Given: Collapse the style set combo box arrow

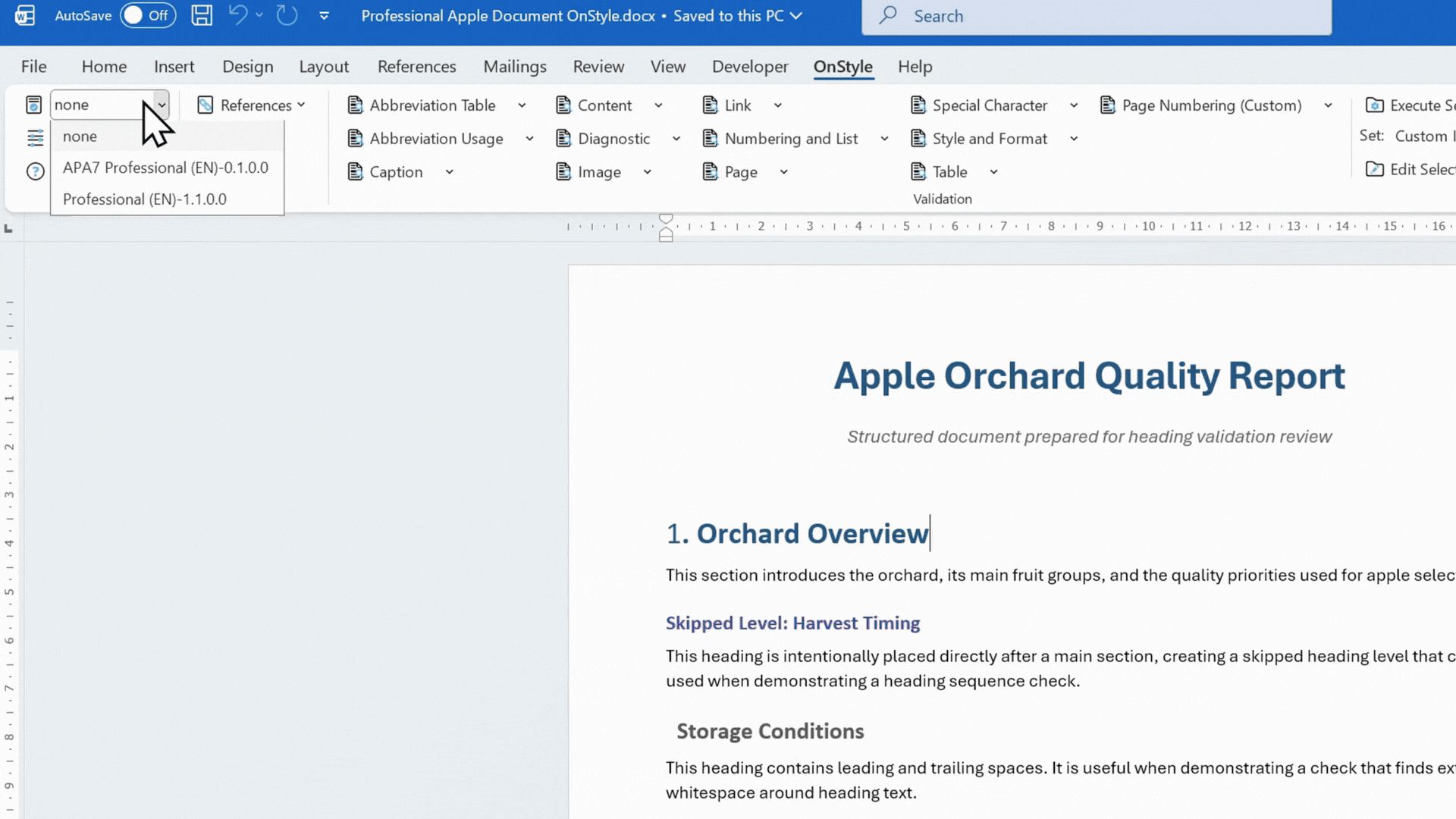Looking at the screenshot, I should pyautogui.click(x=161, y=105).
